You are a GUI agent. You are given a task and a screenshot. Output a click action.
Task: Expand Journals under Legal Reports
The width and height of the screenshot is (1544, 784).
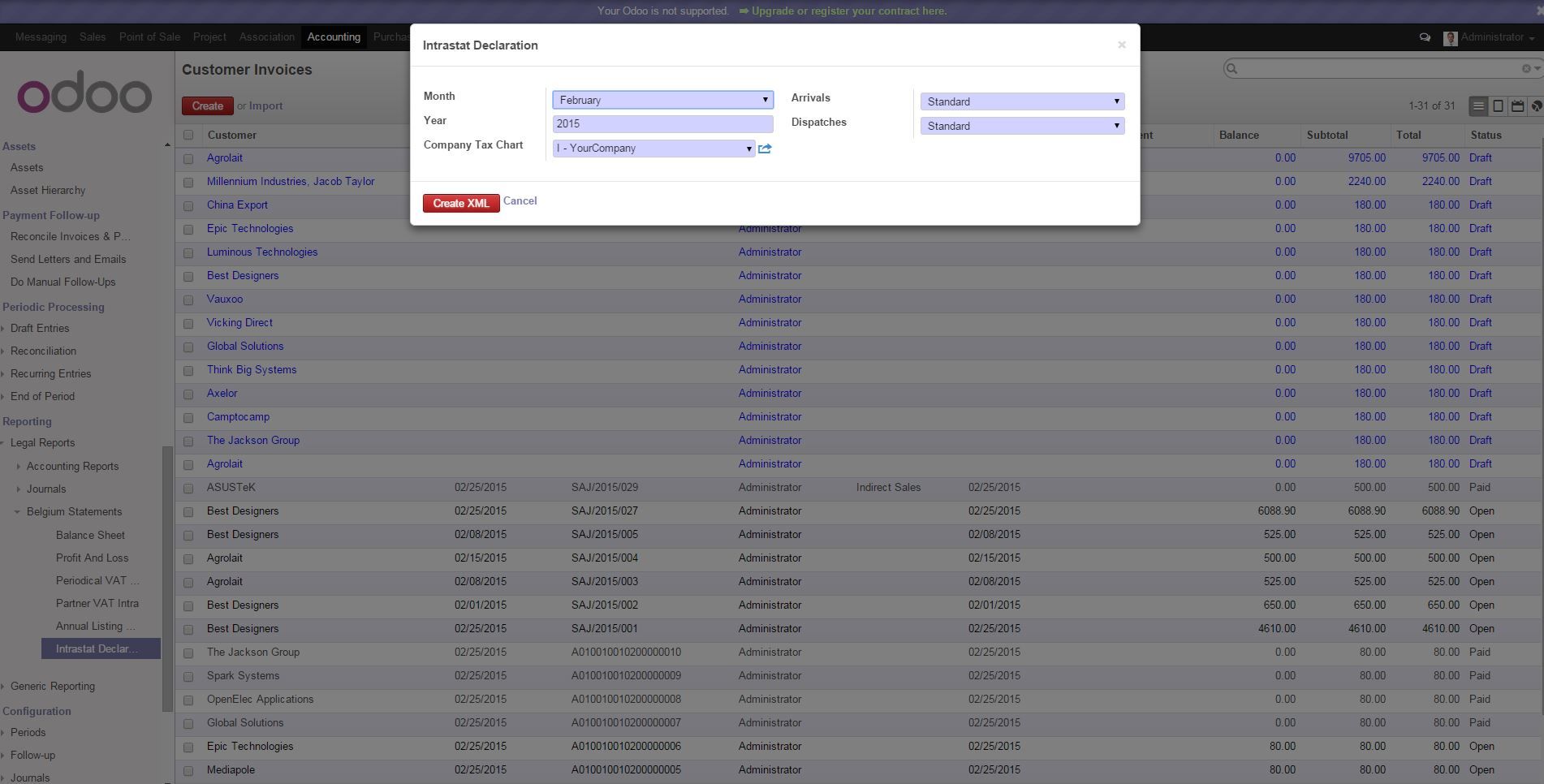(x=19, y=489)
